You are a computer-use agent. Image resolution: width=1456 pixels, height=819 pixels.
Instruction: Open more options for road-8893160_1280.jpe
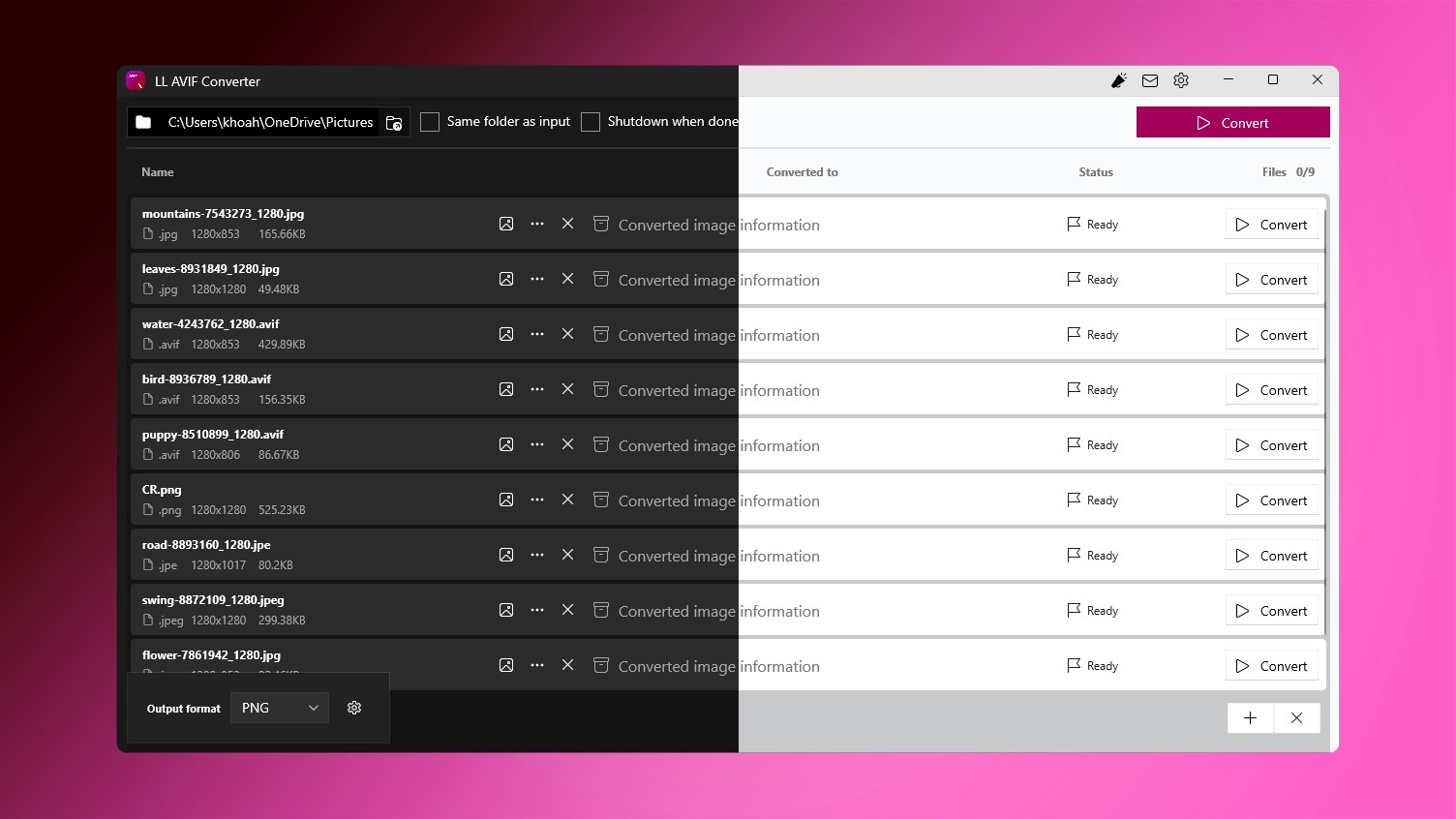tap(537, 555)
